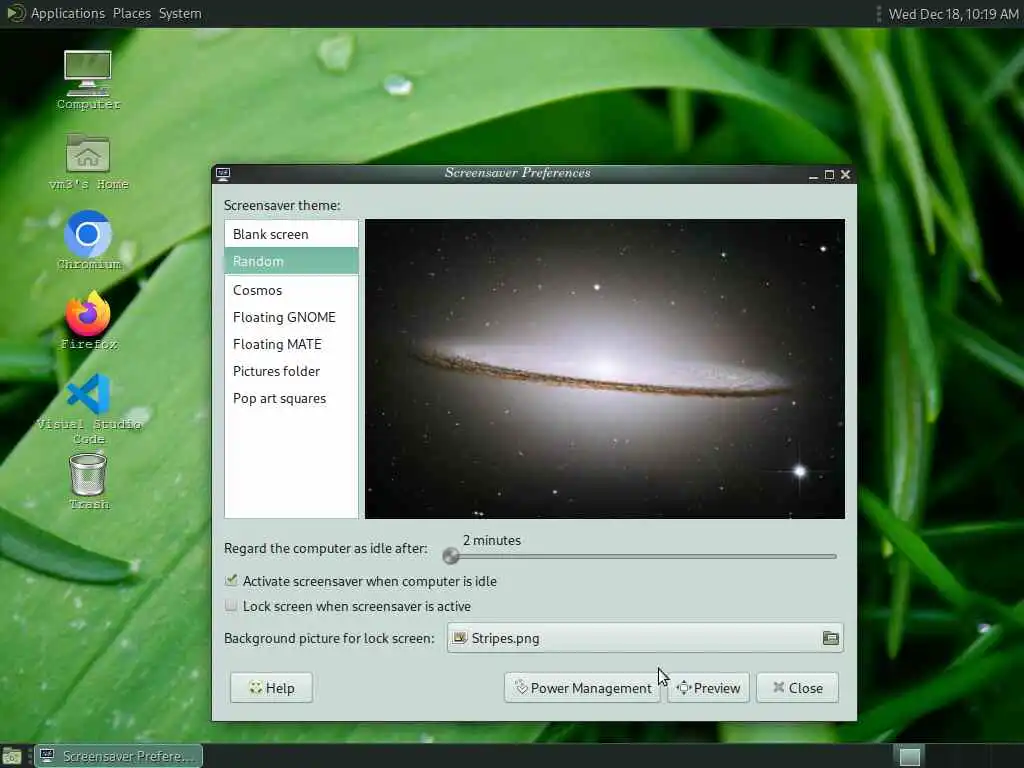The width and height of the screenshot is (1024, 768).
Task: Open Power Management settings
Action: pos(583,688)
